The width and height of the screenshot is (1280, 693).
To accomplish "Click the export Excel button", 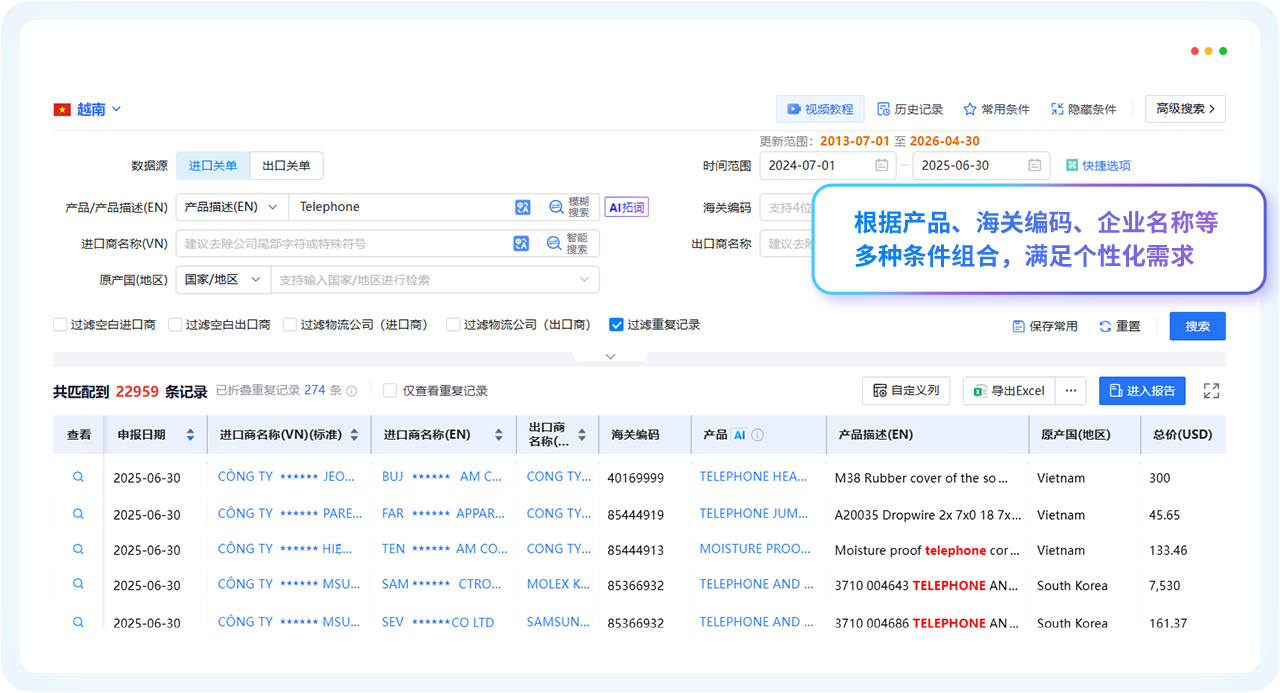I will pyautogui.click(x=1009, y=391).
